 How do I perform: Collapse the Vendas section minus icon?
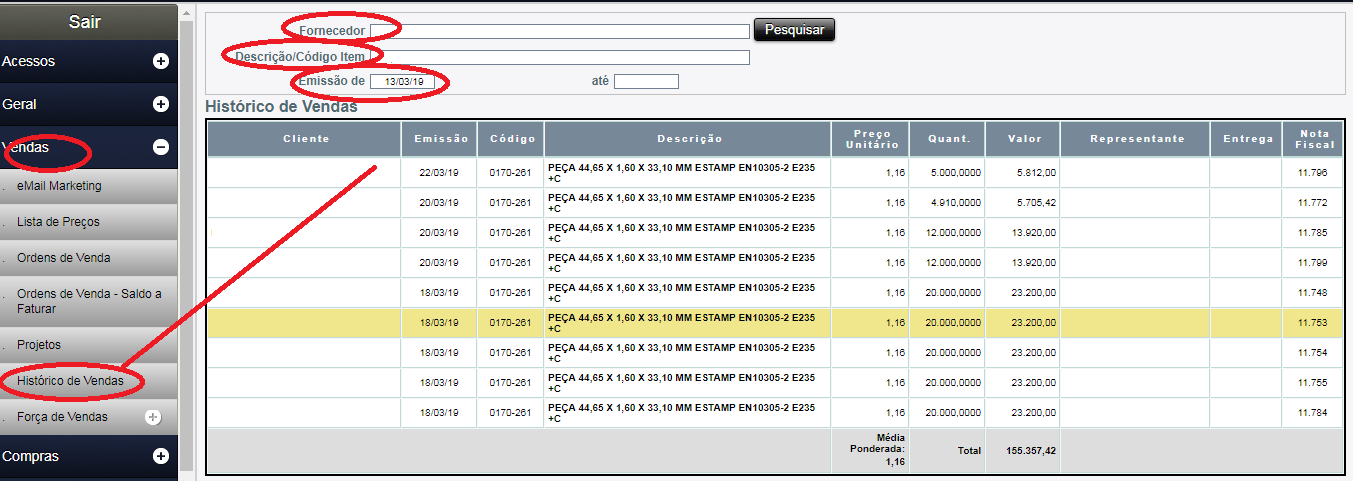pyautogui.click(x=160, y=147)
